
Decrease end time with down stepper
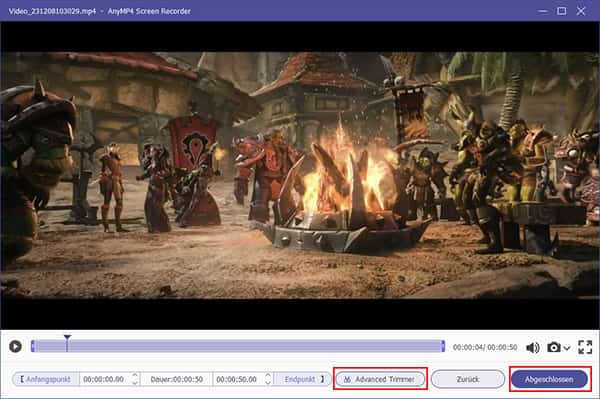[268, 383]
